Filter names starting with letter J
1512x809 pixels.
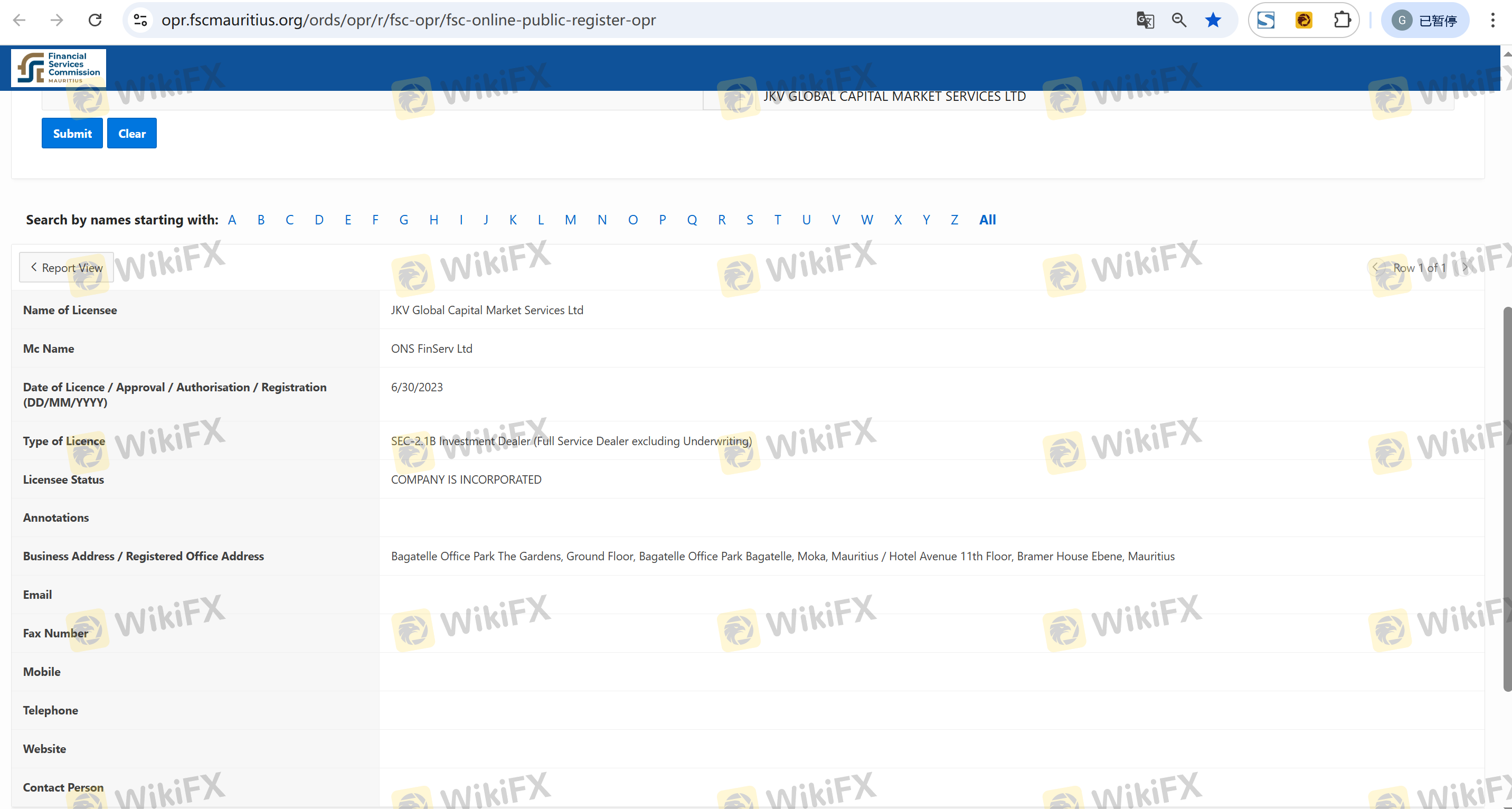pyautogui.click(x=485, y=220)
